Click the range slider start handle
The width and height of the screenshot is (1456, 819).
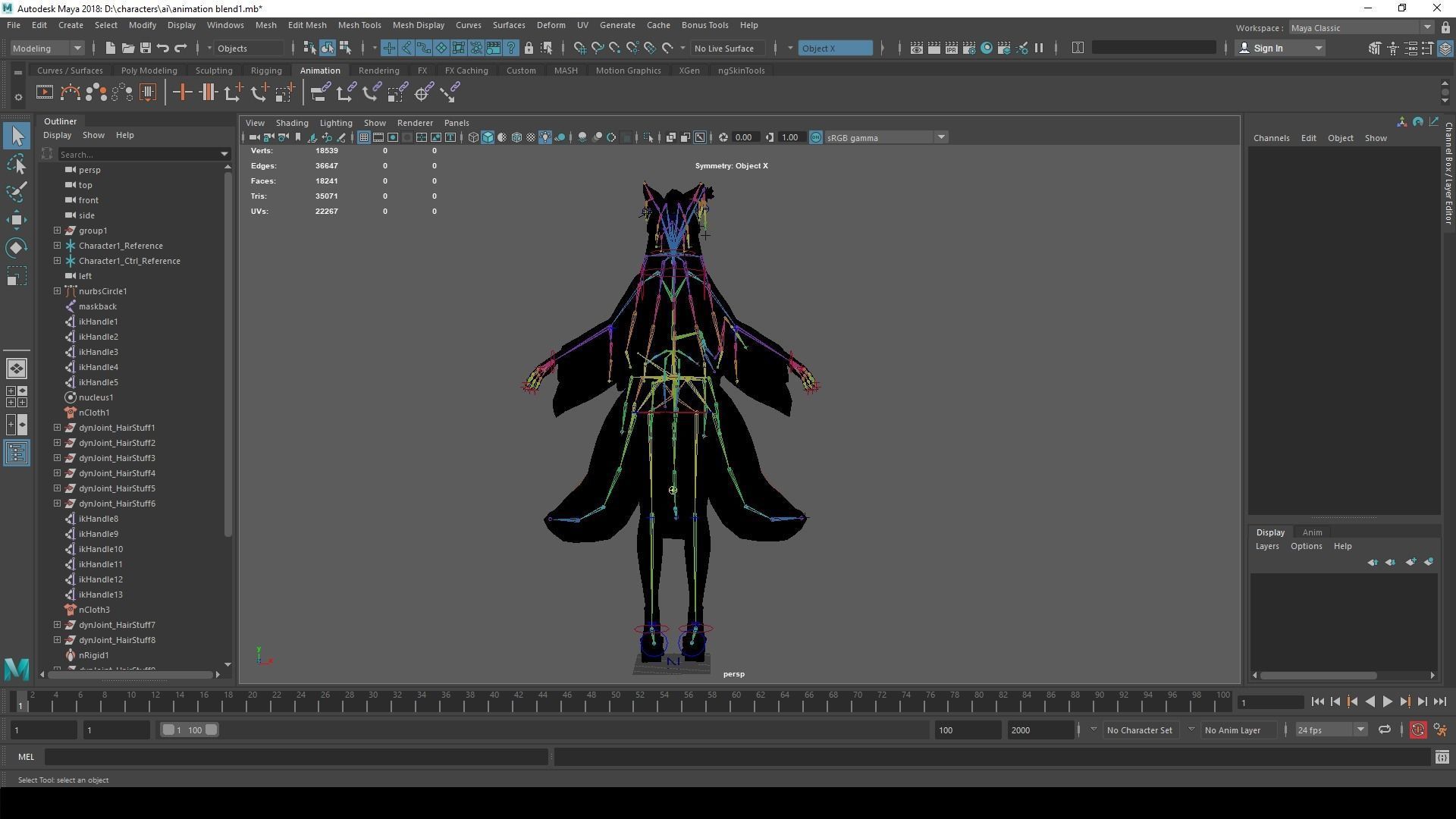coord(168,730)
